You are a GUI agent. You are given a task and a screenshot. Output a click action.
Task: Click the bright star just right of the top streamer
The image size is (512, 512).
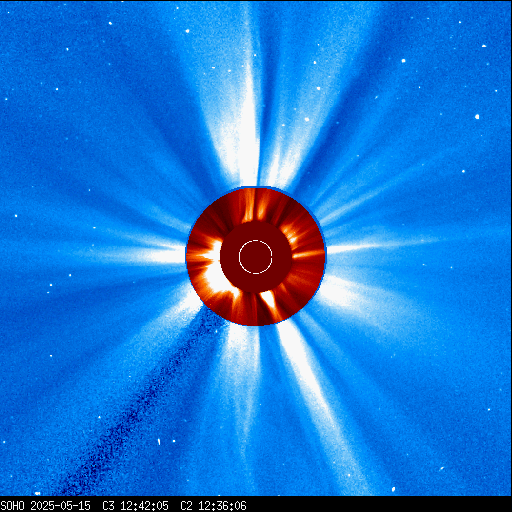pos(307,119)
